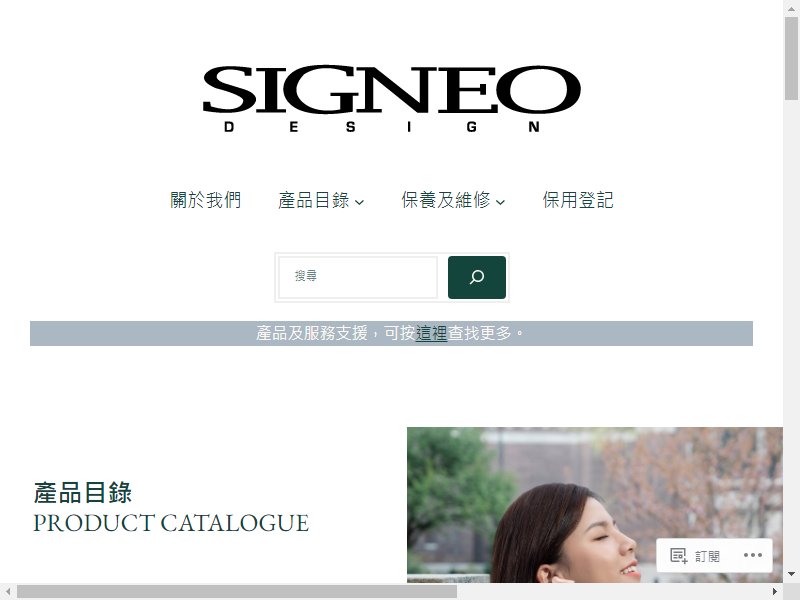Open the three-dots more options menu
The width and height of the screenshot is (800, 600).
point(753,555)
